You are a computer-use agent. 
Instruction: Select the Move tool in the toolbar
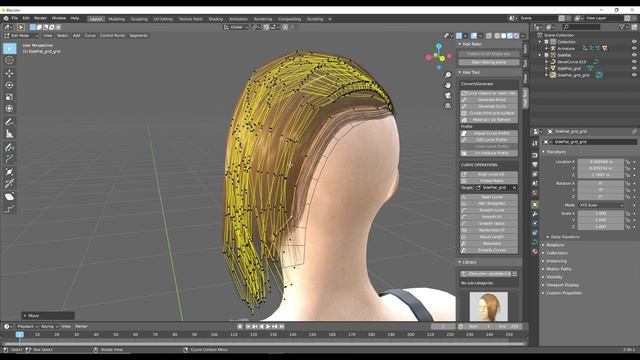(9, 73)
